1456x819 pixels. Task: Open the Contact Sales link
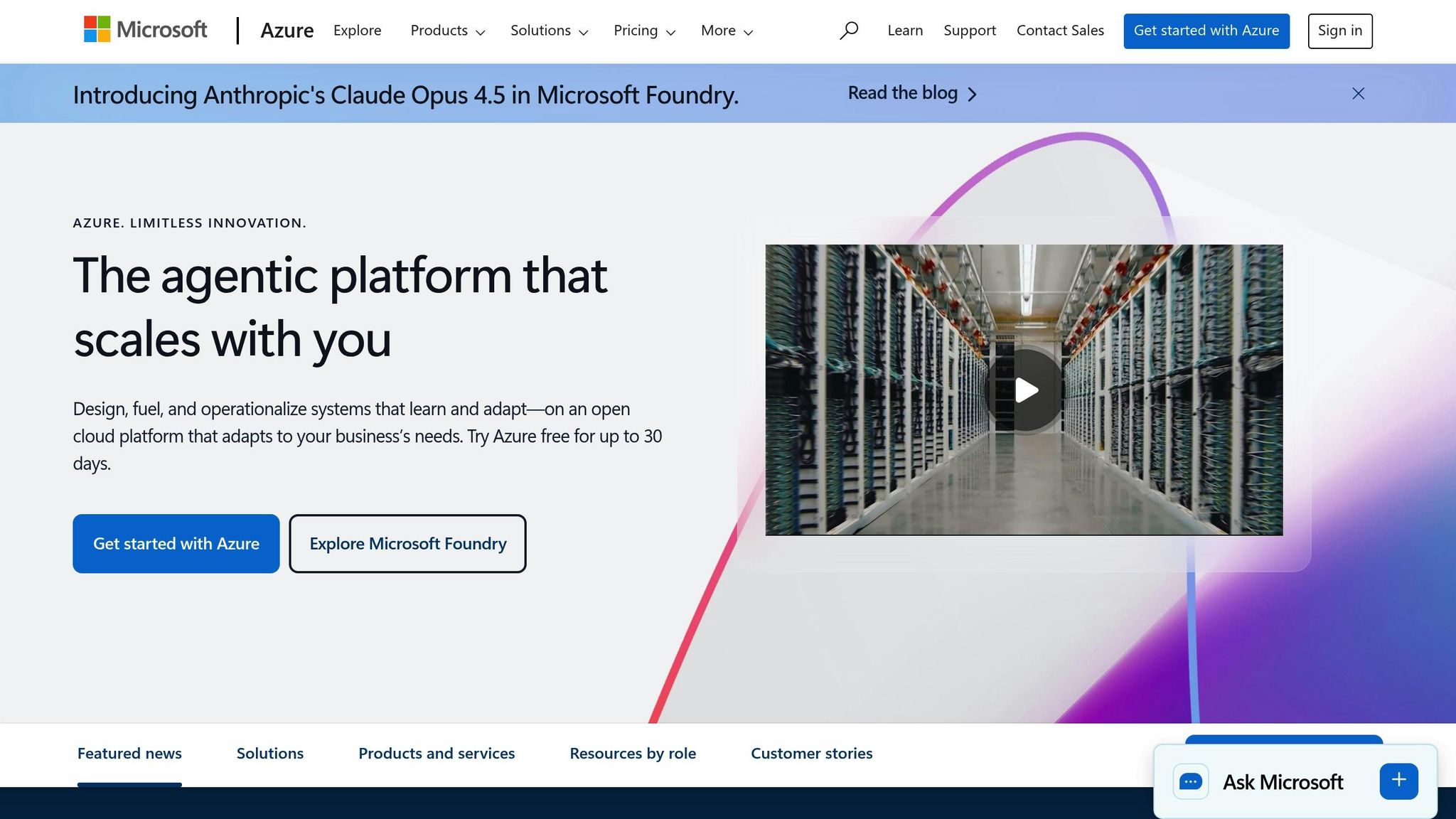[1060, 31]
